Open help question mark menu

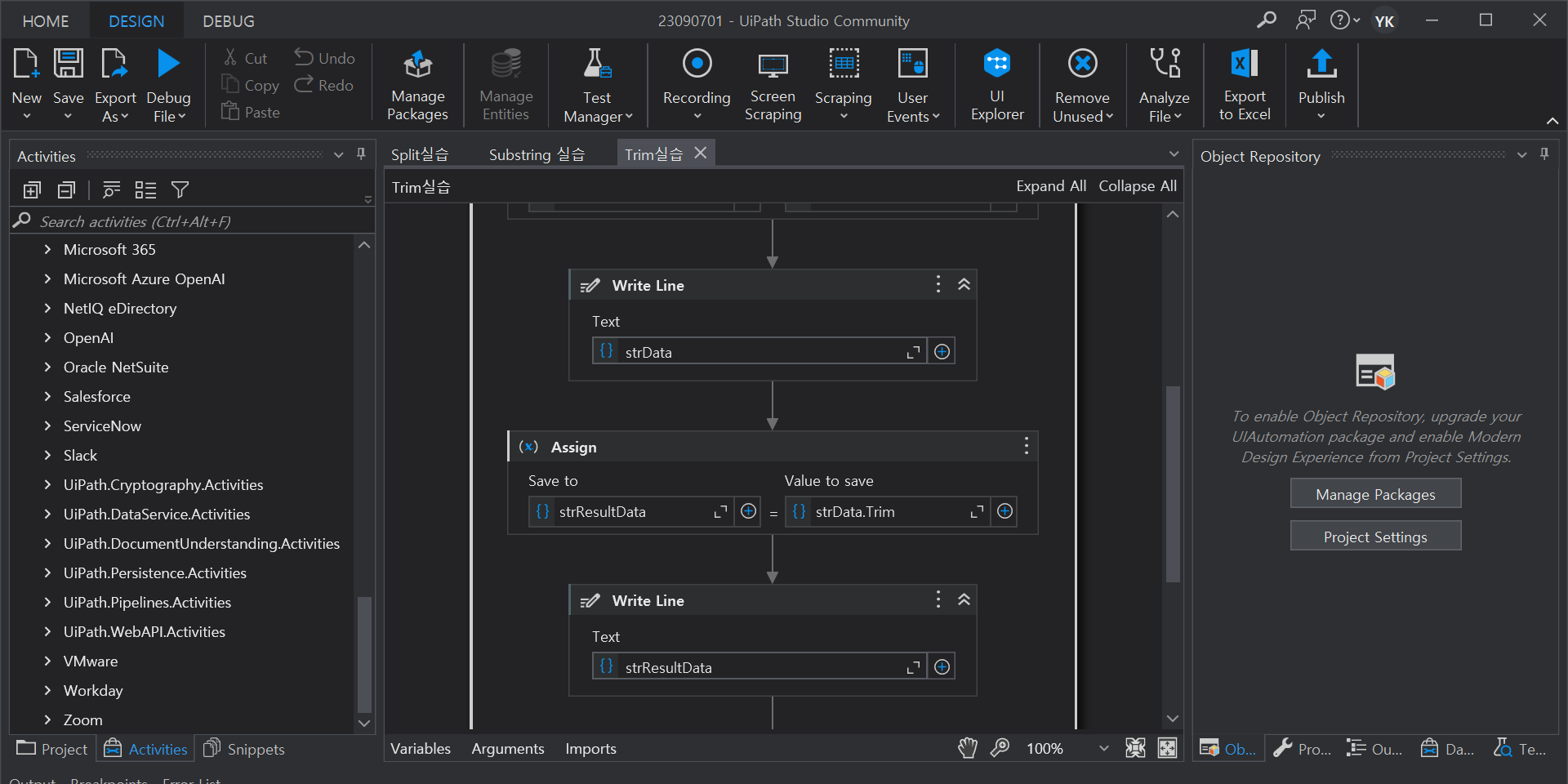point(1344,20)
